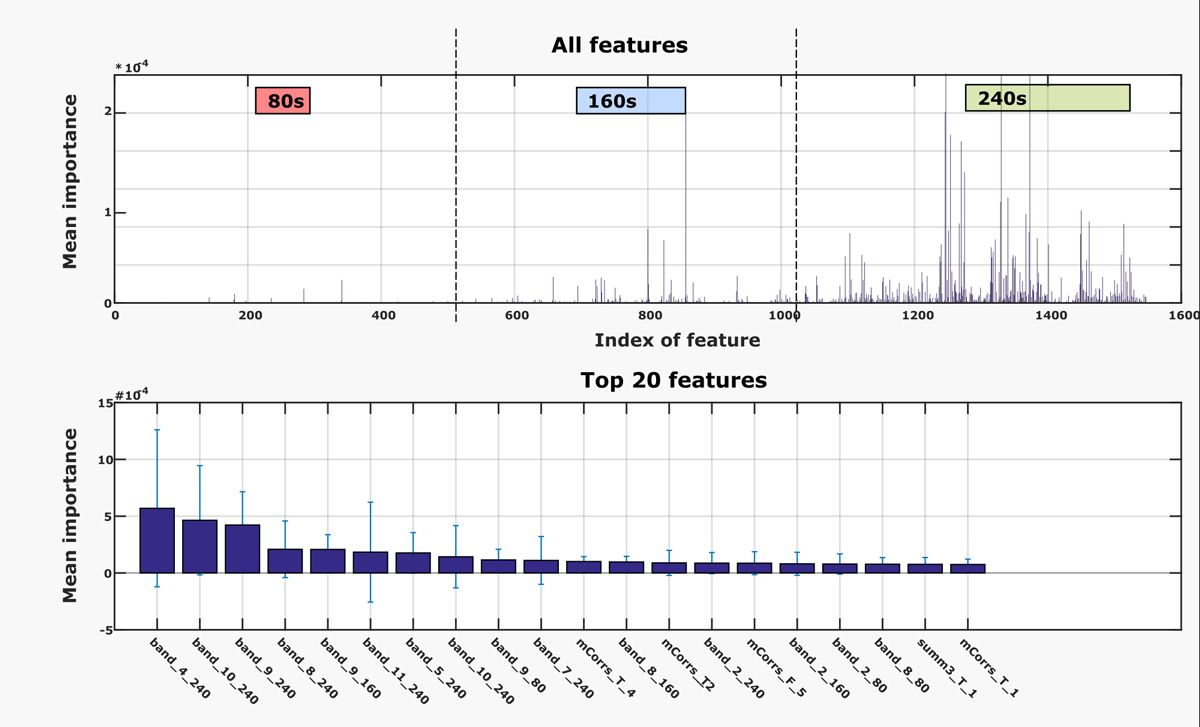
Task: Click the tallest spike in the 160s region
Action: click(685, 210)
